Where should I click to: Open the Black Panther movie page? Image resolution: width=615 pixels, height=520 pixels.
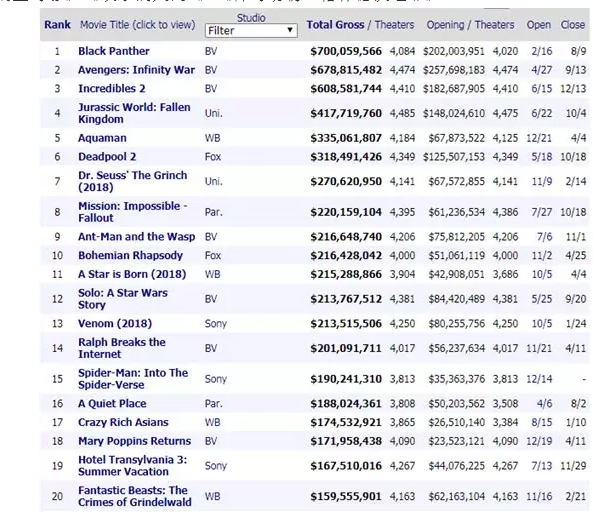pos(114,51)
